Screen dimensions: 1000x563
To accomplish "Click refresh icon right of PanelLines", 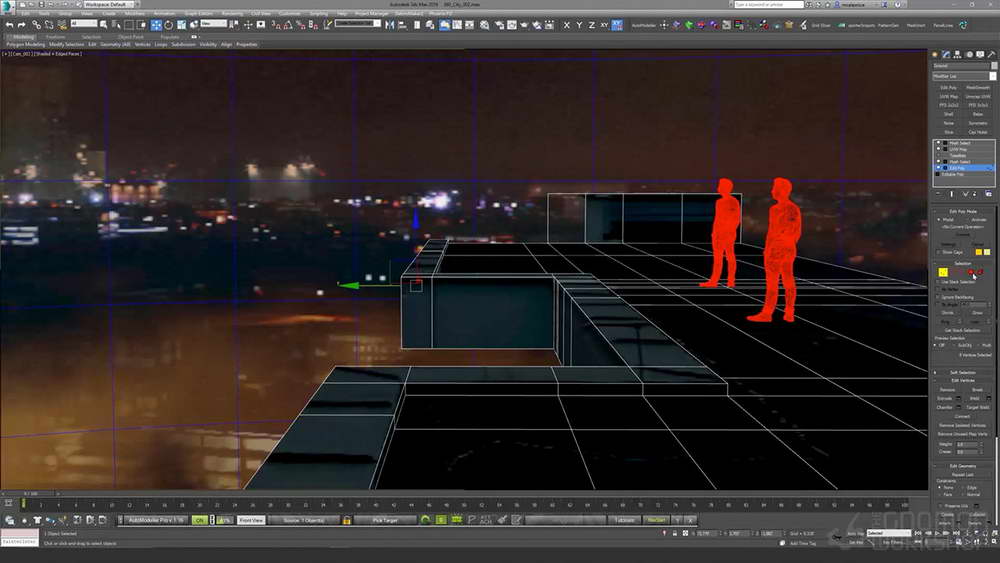I will click(x=963, y=25).
